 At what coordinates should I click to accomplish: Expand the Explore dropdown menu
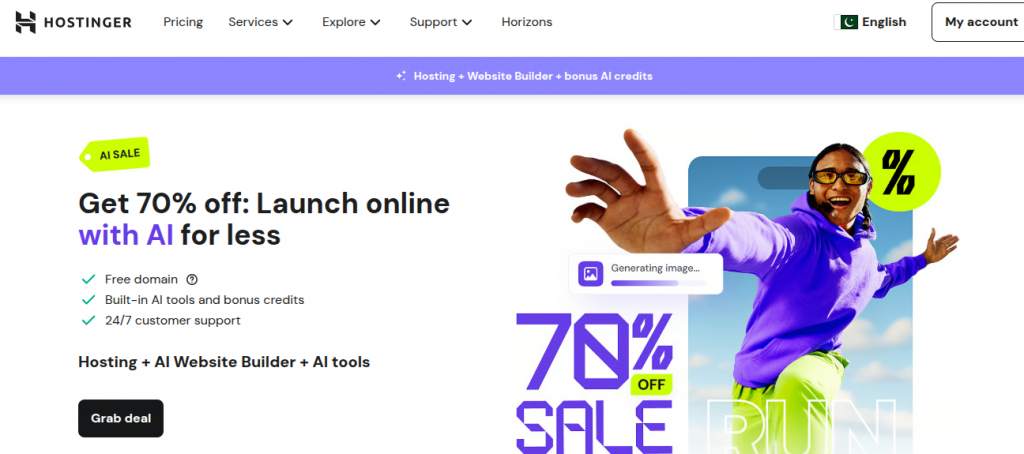pyautogui.click(x=351, y=22)
